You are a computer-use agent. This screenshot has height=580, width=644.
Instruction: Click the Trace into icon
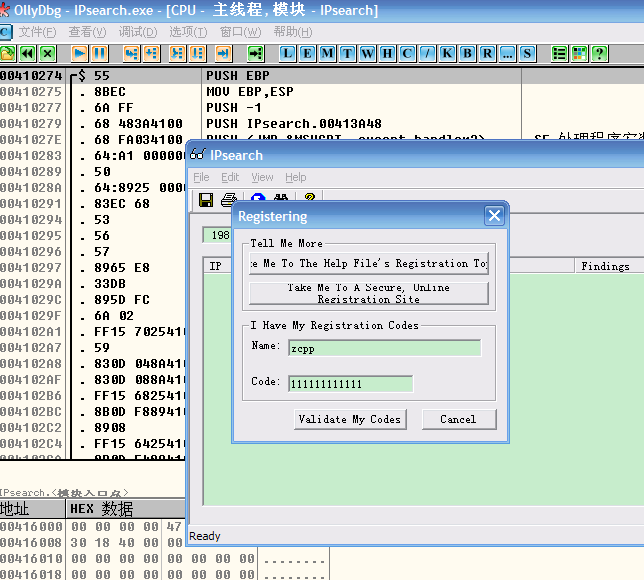tap(177, 54)
